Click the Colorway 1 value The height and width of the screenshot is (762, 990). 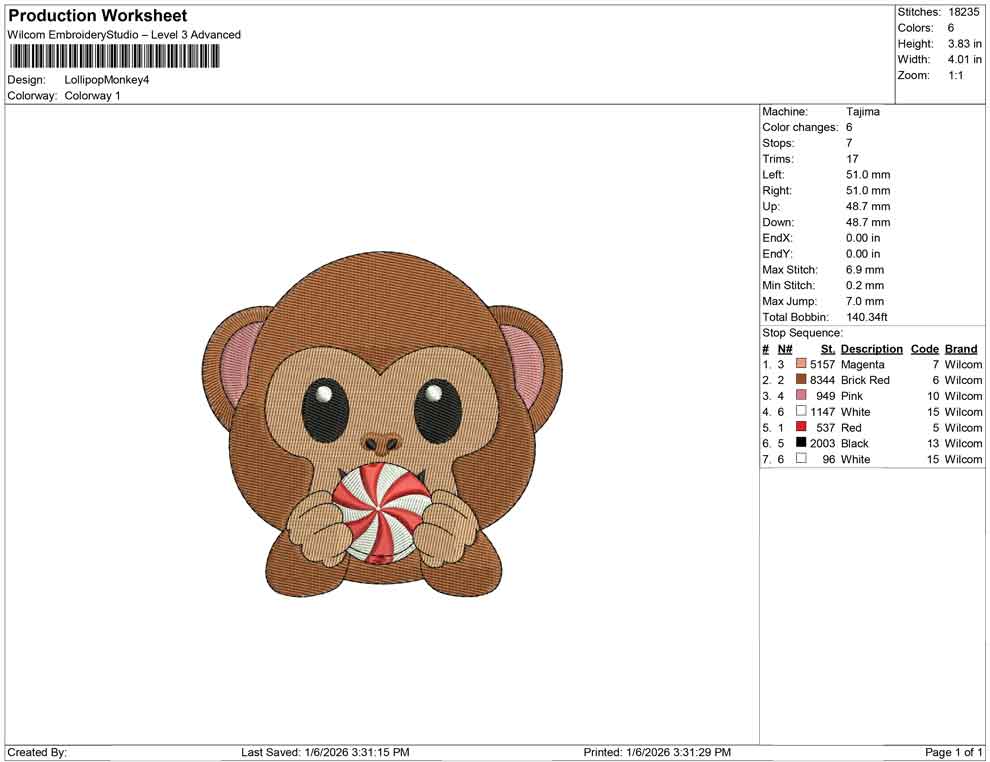[x=94, y=96]
